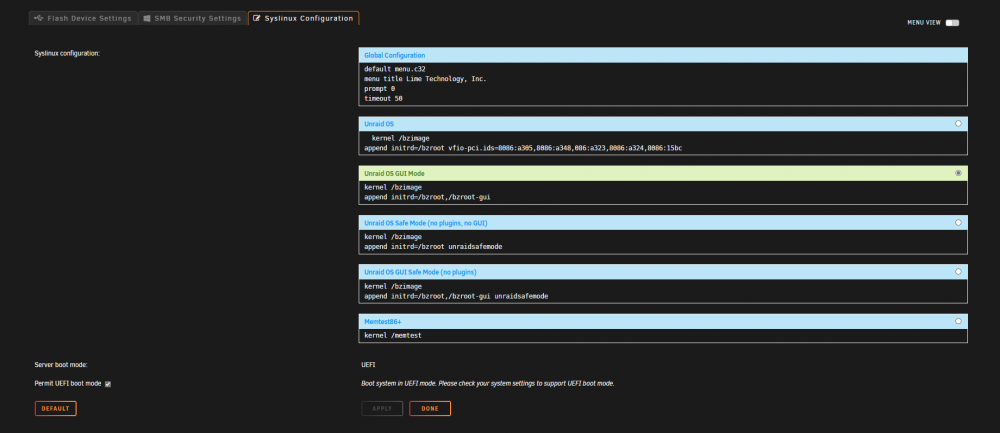1000x433 pixels.
Task: Open the Flash Device Settings tab
Action: coord(84,18)
